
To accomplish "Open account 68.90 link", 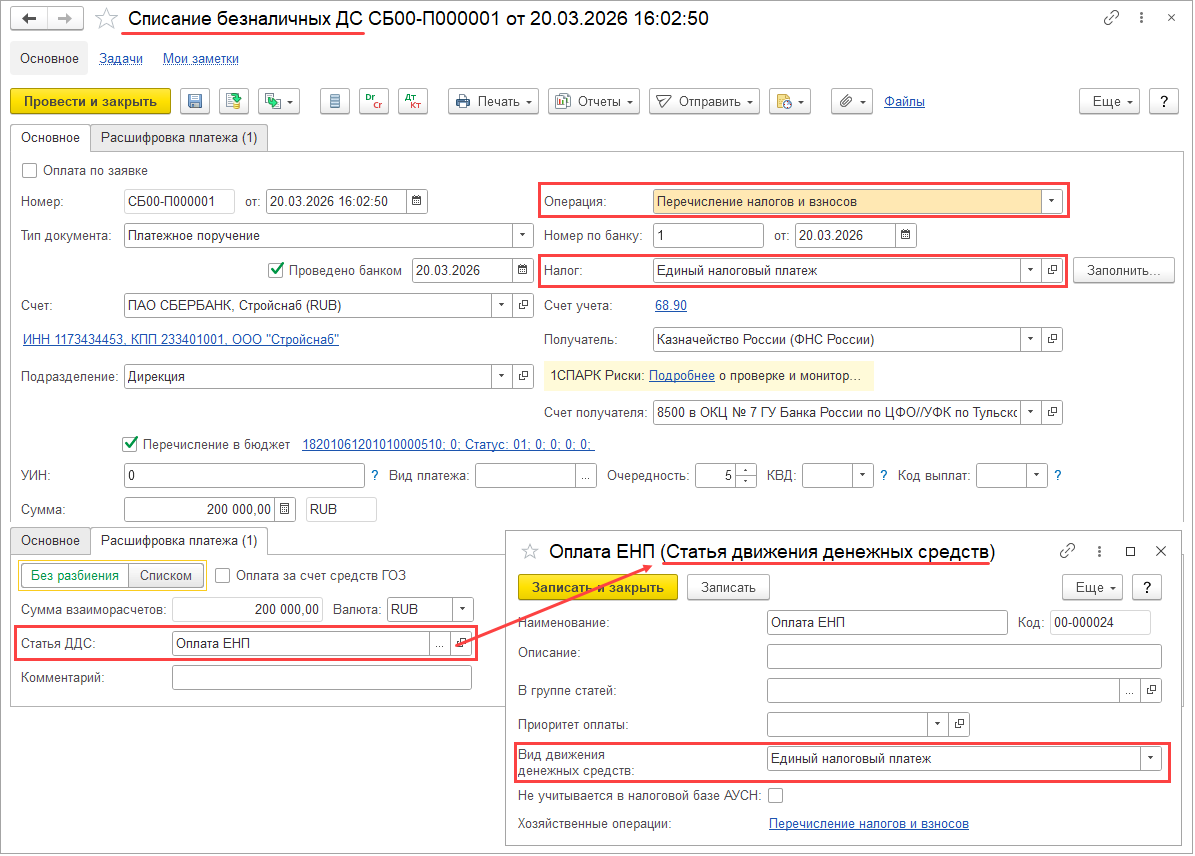I will click(x=671, y=305).
